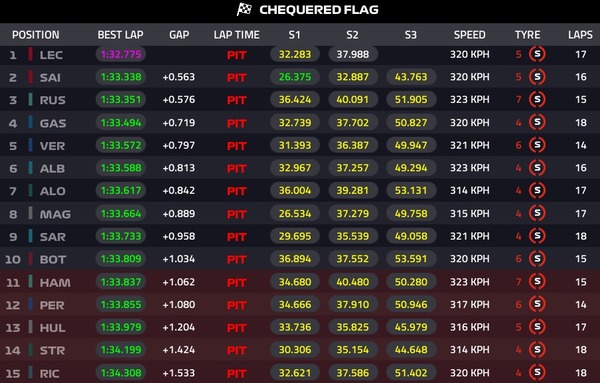The height and width of the screenshot is (383, 600).
Task: Click soft tyre icon in HAM row
Action: click(x=537, y=282)
